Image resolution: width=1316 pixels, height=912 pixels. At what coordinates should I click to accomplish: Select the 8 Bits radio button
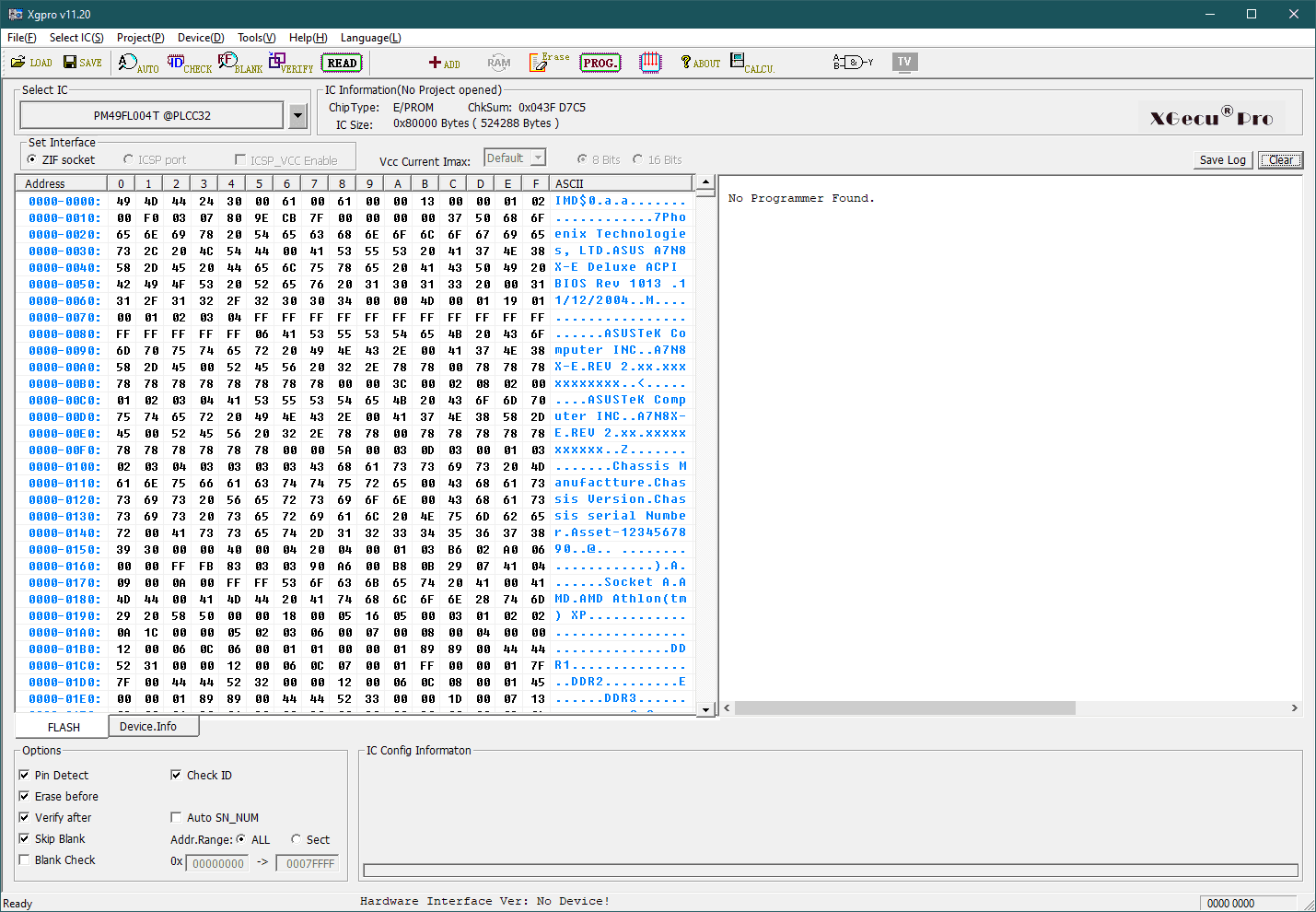pyautogui.click(x=582, y=159)
